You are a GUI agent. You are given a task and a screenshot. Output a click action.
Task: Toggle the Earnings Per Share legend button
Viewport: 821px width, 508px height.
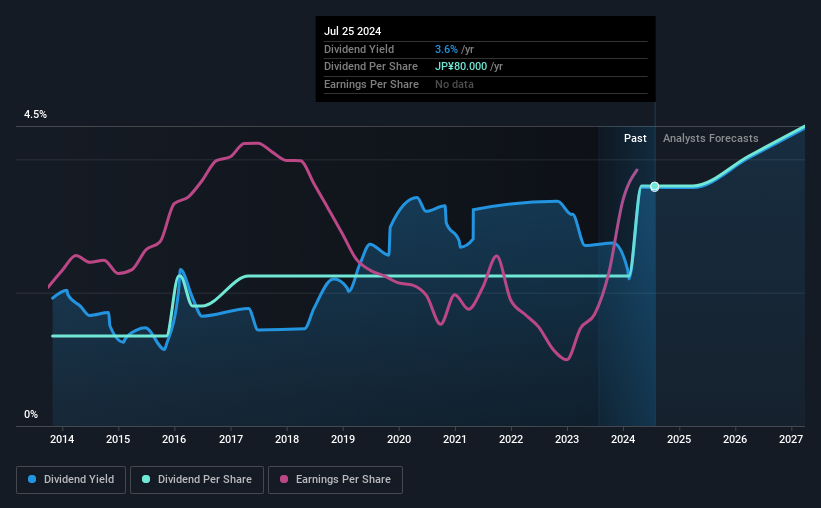(335, 480)
